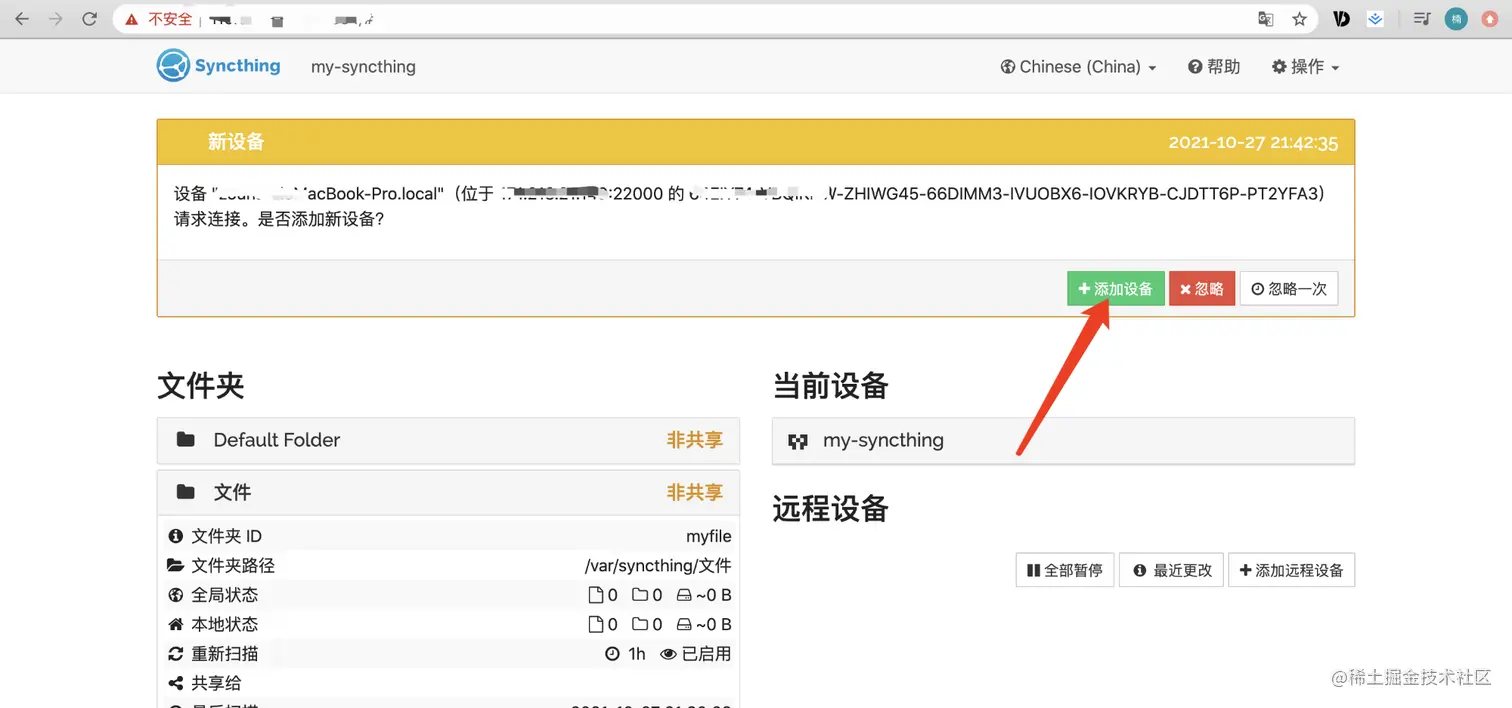Click the 当前设备 section heading
Screen dimensions: 1512x708
coord(831,385)
